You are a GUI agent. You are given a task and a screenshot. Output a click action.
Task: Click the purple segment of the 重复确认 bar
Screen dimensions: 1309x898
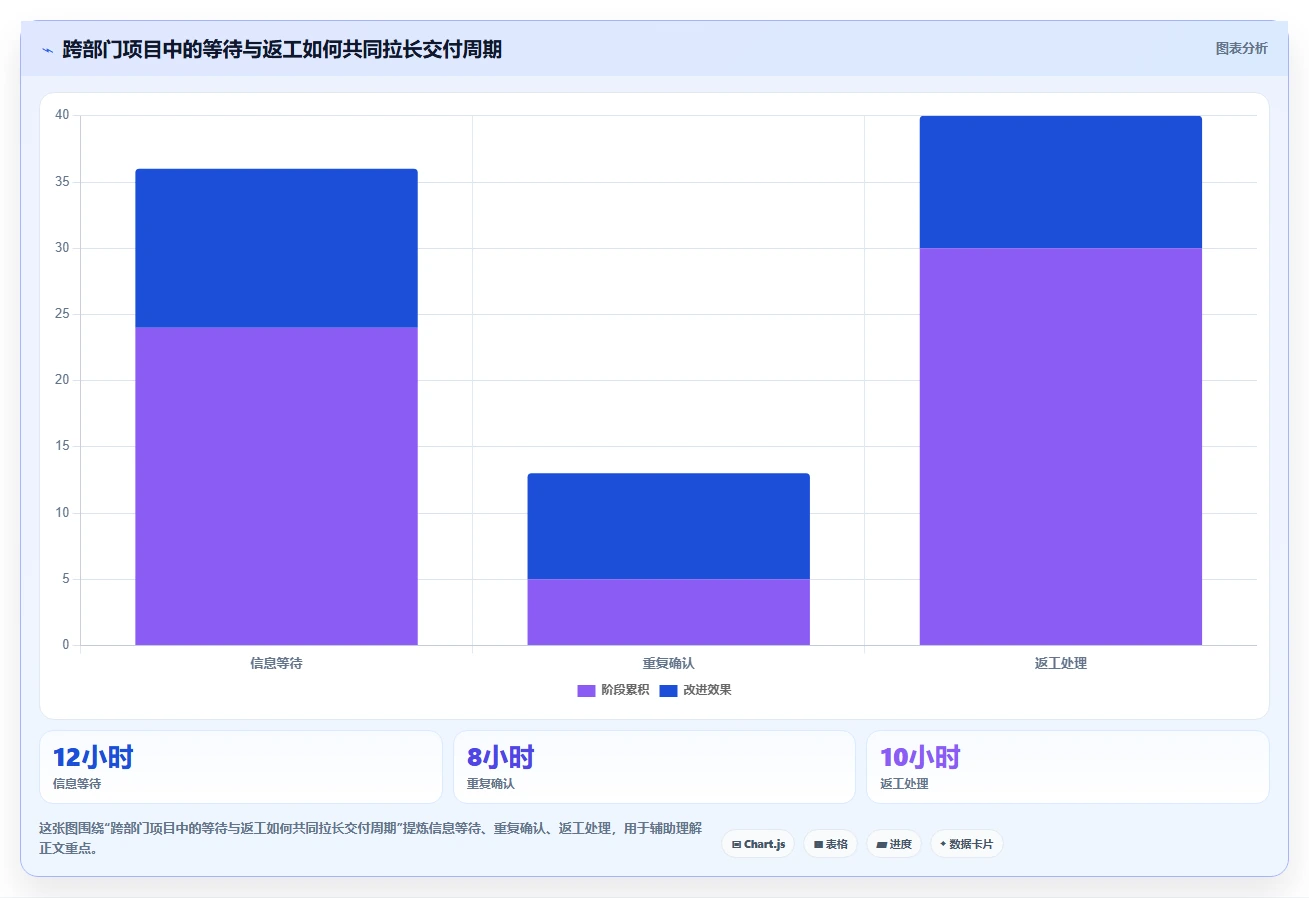point(668,612)
